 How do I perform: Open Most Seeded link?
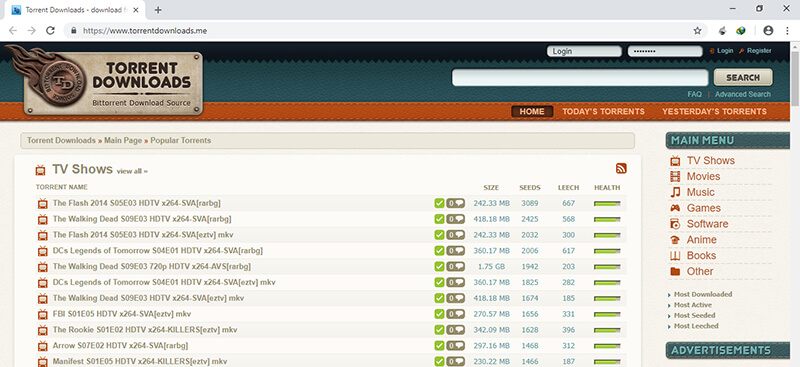click(x=695, y=315)
